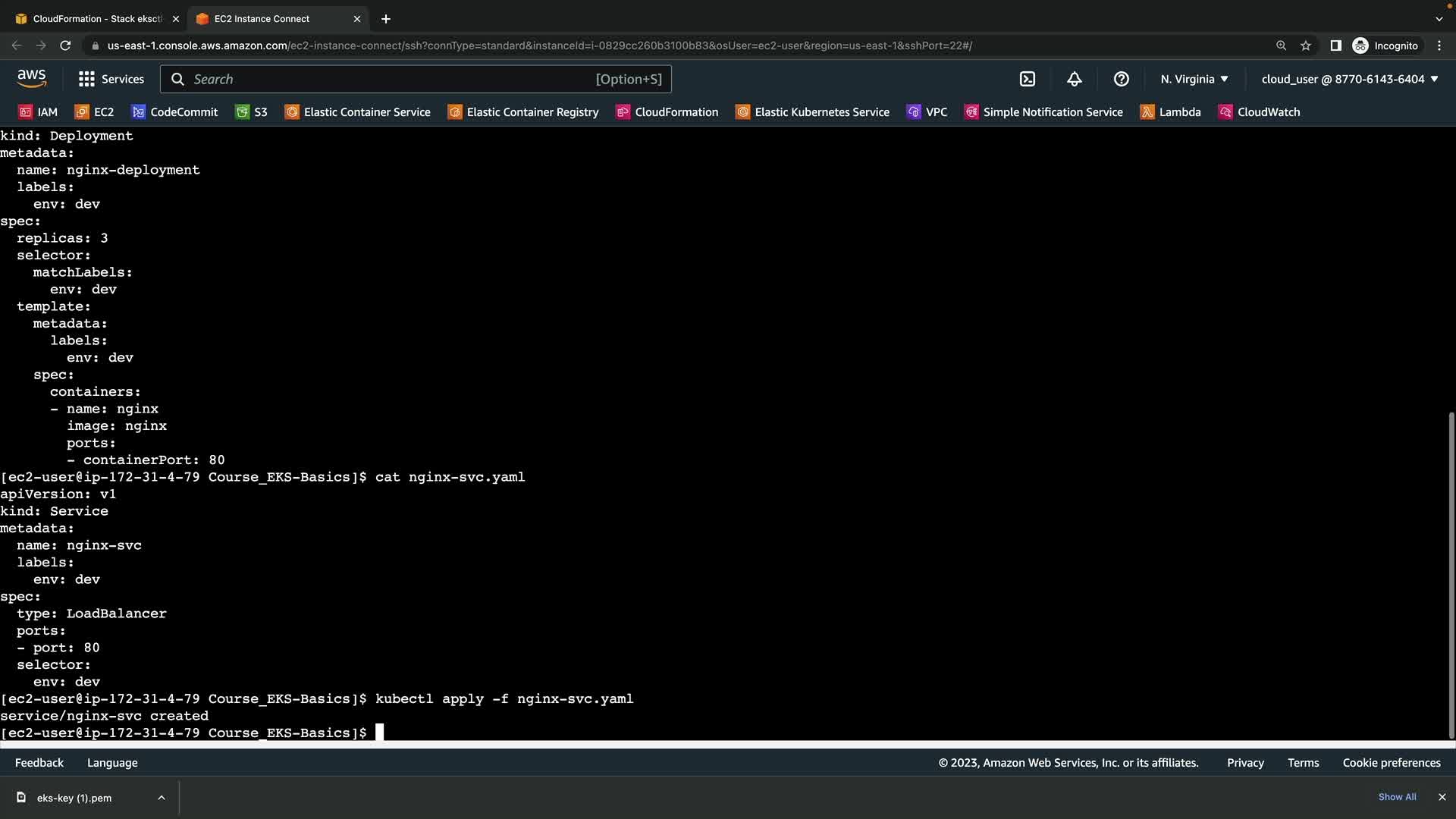This screenshot has height=819, width=1456.
Task: Click the Feedback link in footer
Action: pyautogui.click(x=39, y=763)
